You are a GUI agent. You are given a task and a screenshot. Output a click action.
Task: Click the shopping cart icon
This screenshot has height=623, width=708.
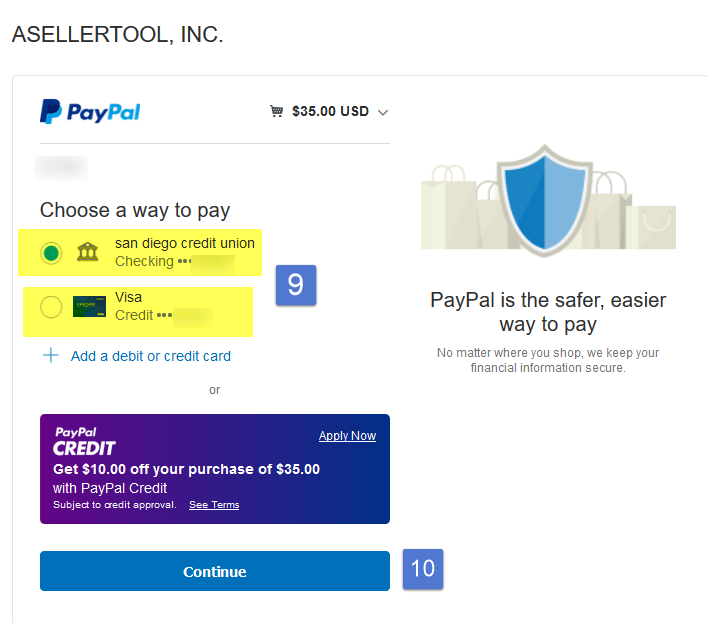point(276,111)
